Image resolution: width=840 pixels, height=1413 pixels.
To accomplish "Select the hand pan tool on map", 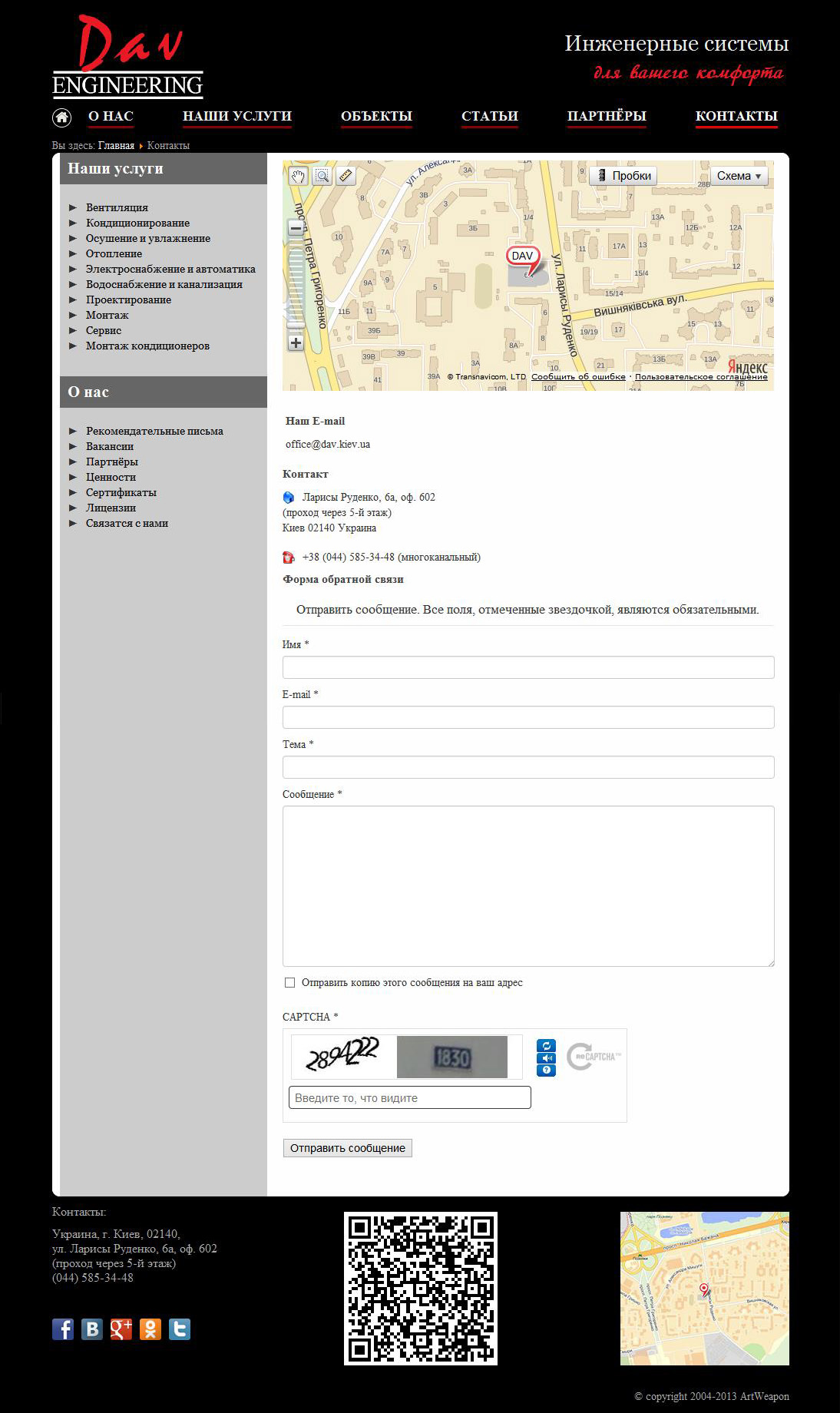I will tap(298, 177).
